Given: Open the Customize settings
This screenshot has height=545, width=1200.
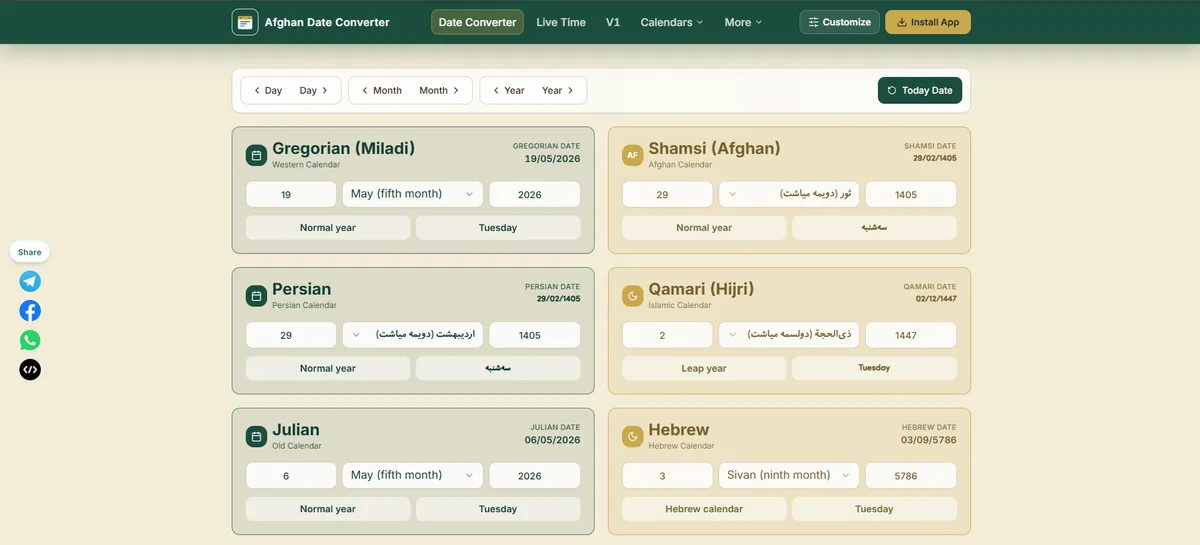Looking at the screenshot, I should 840,22.
